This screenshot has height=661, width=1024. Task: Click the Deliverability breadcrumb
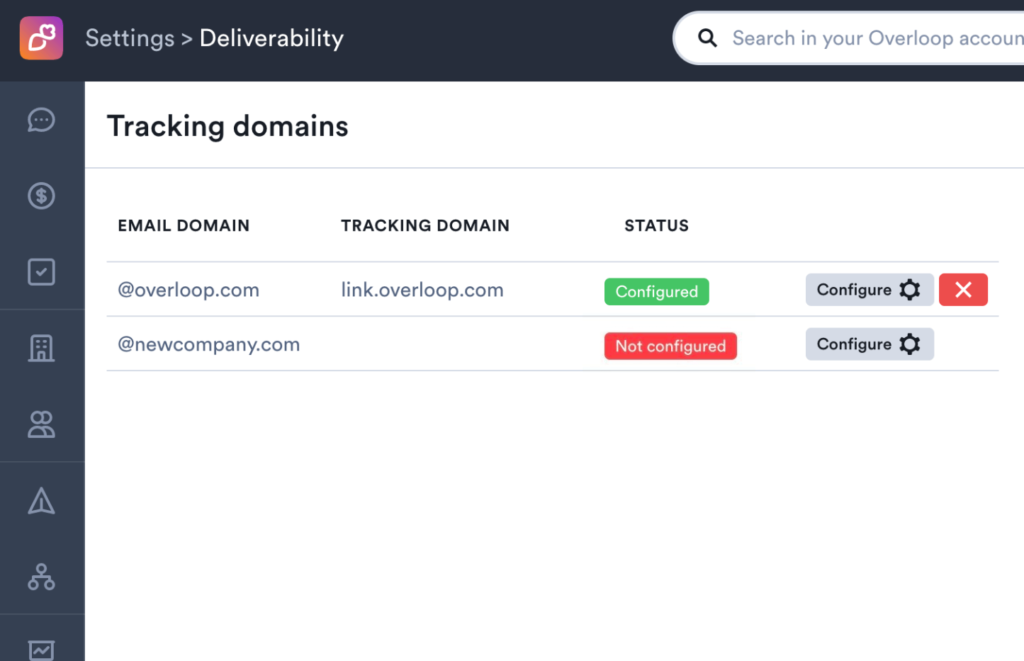[x=272, y=38]
